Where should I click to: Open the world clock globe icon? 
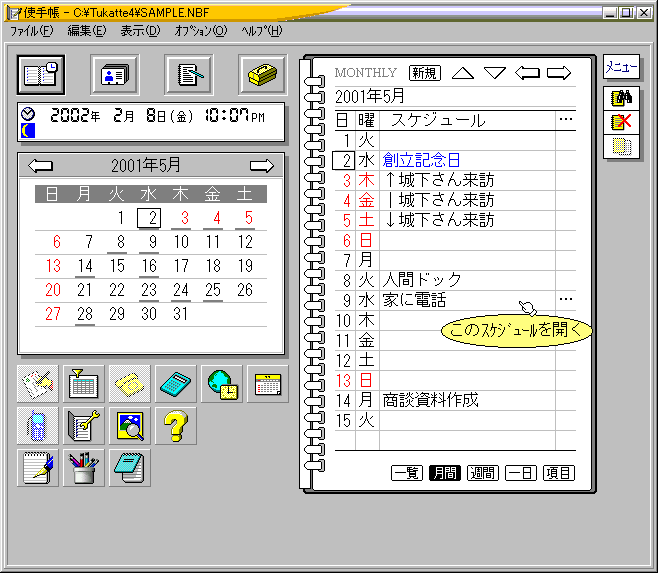click(222, 384)
